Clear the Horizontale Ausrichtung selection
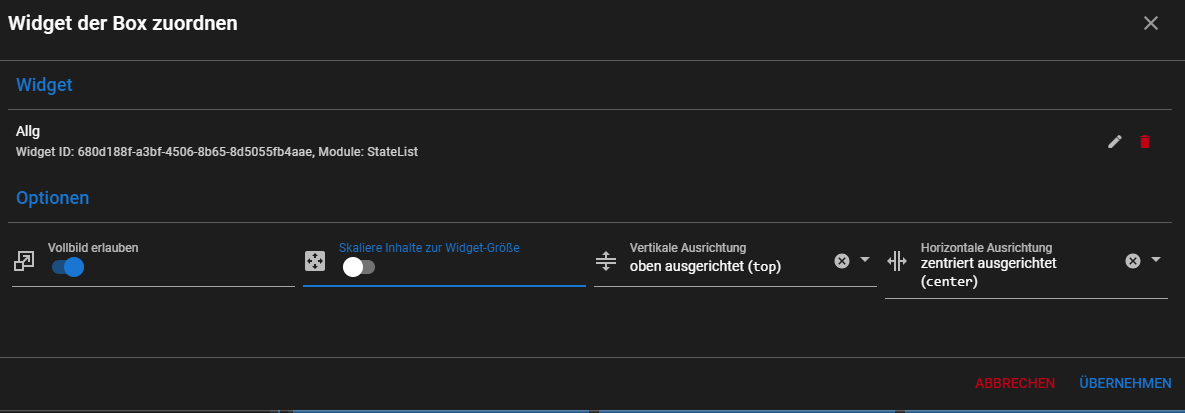 click(1133, 261)
